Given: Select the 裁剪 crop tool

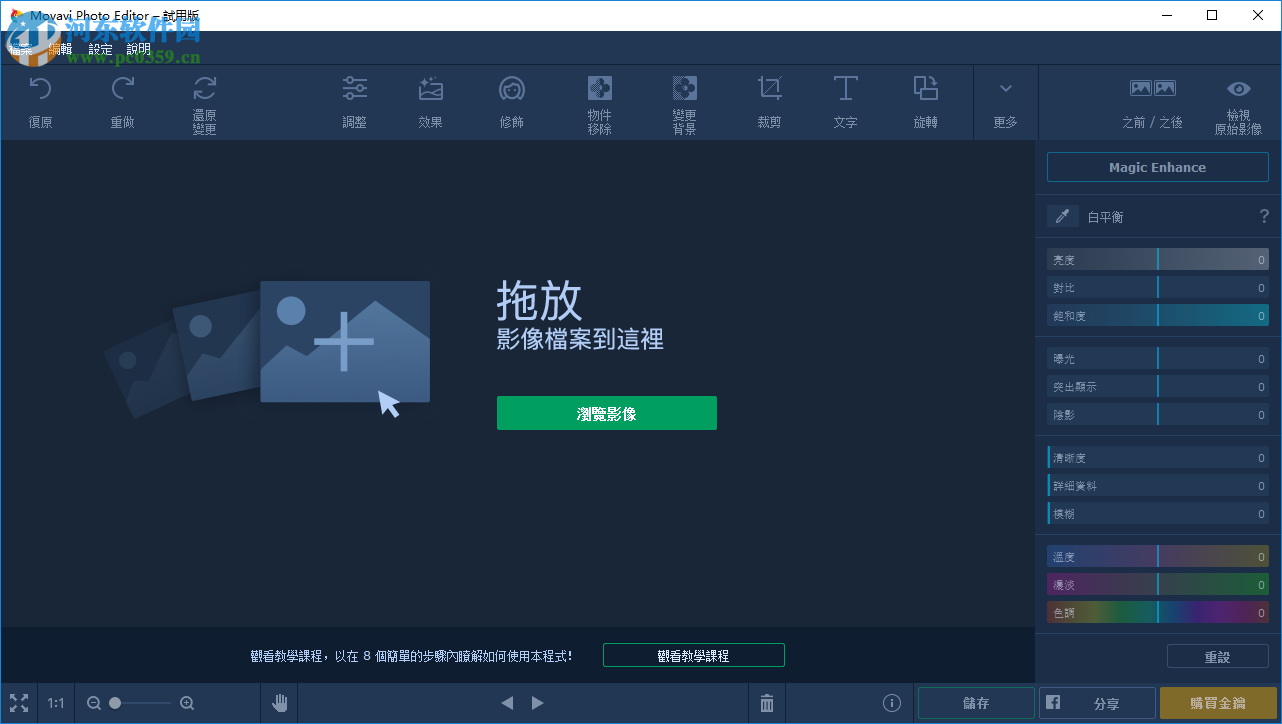Looking at the screenshot, I should [769, 102].
